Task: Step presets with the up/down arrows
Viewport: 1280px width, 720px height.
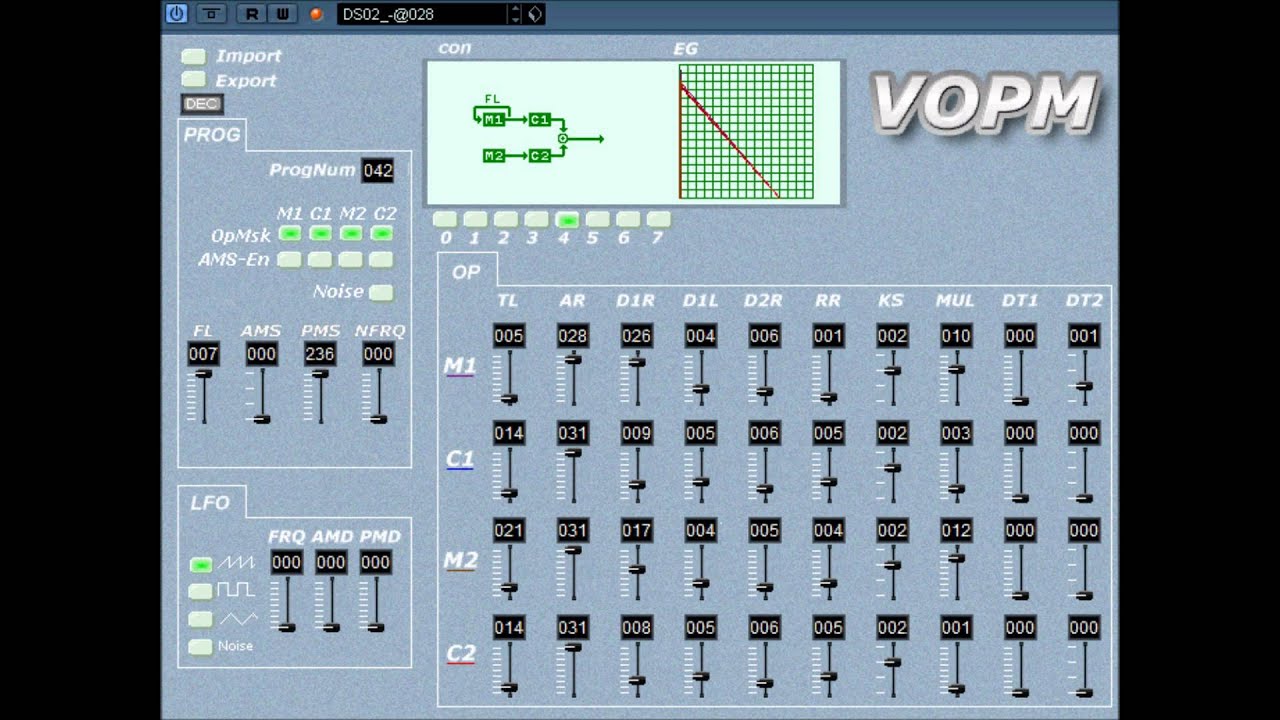Action: (516, 14)
